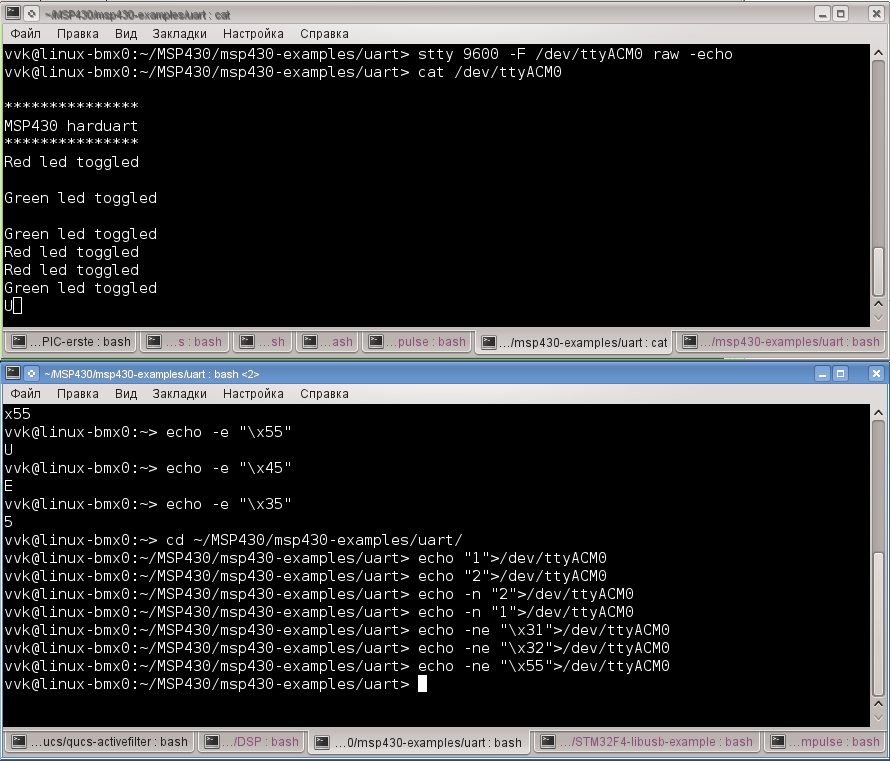Switch to .../DSP : bash tab
The height and width of the screenshot is (761, 890).
coord(251,742)
